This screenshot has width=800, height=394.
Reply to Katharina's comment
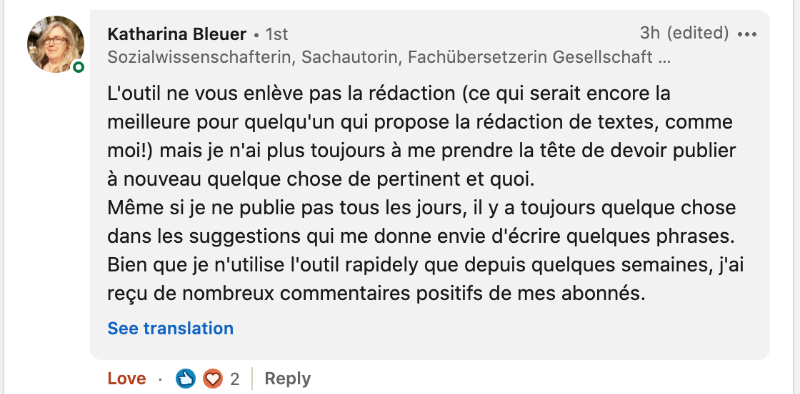(x=288, y=379)
